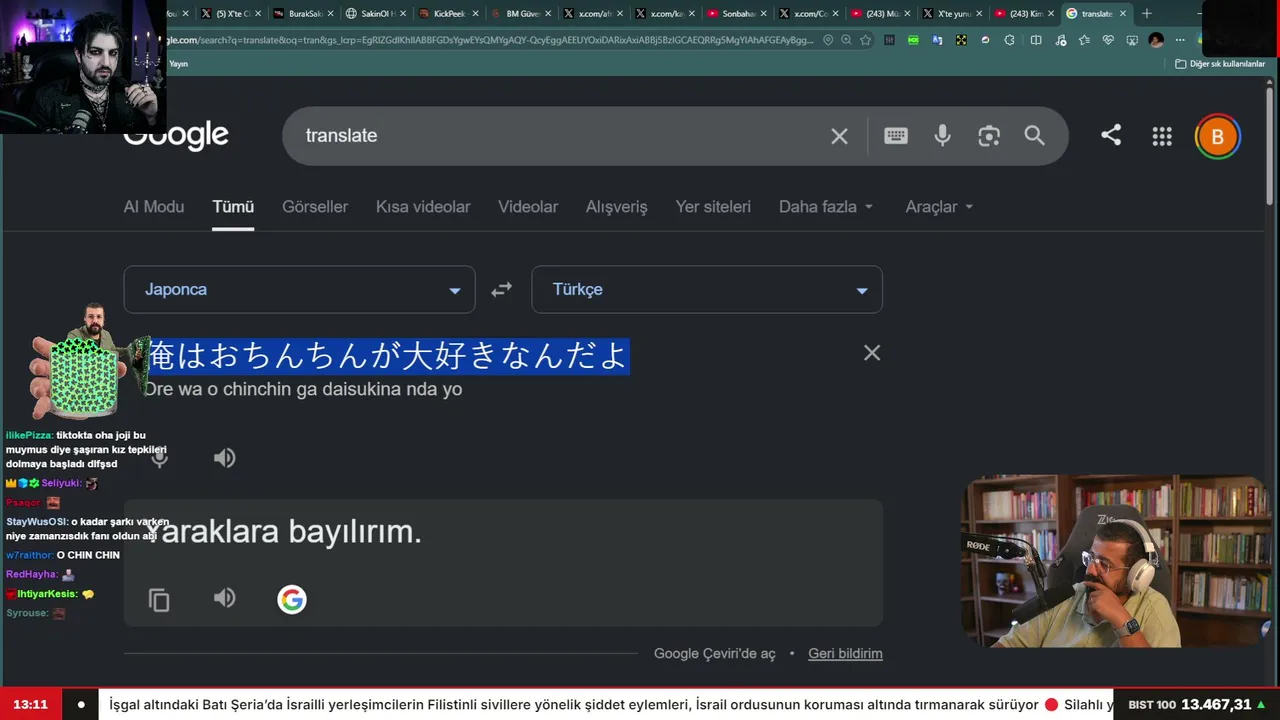Close the translate browser tab

point(1123,14)
